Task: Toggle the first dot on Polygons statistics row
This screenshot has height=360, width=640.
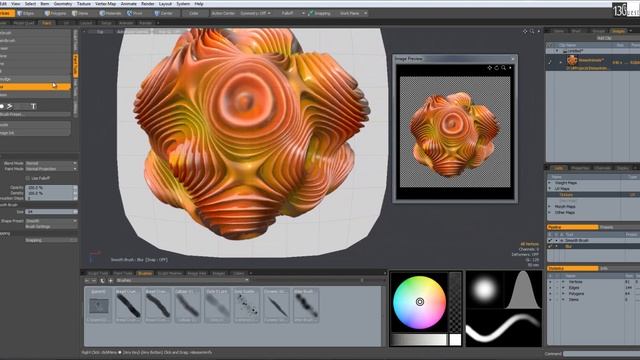Action: coord(550,293)
